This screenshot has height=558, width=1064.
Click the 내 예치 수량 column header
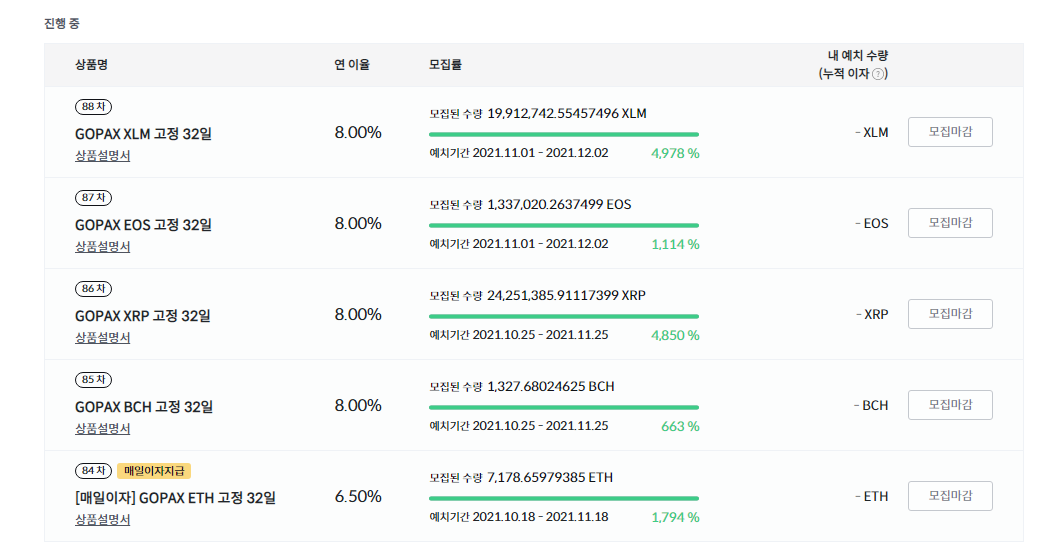858,56
